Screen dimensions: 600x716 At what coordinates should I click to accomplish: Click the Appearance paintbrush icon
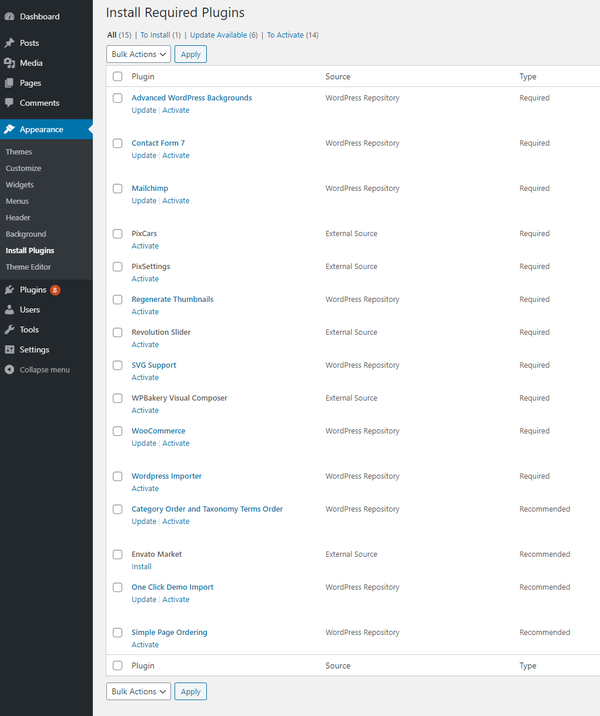(x=10, y=129)
